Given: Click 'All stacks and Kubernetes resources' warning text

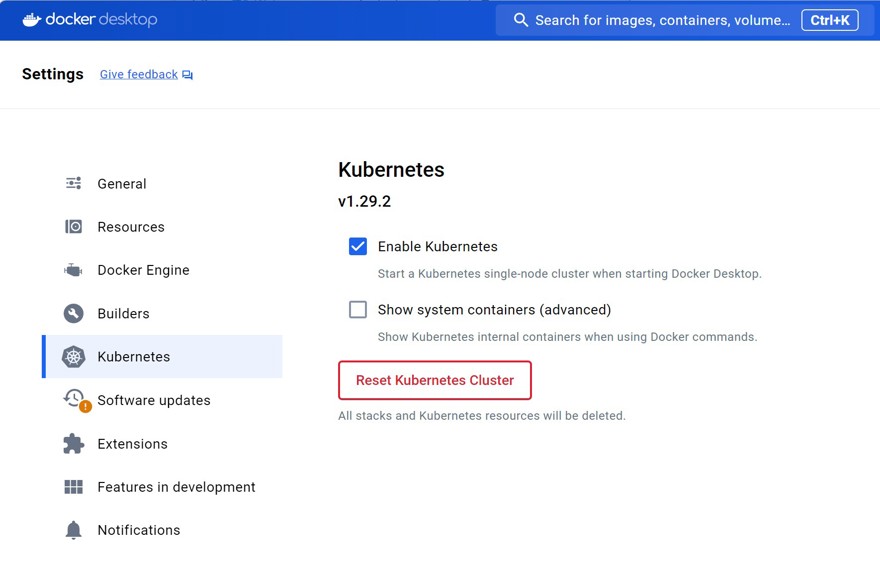Looking at the screenshot, I should point(482,416).
